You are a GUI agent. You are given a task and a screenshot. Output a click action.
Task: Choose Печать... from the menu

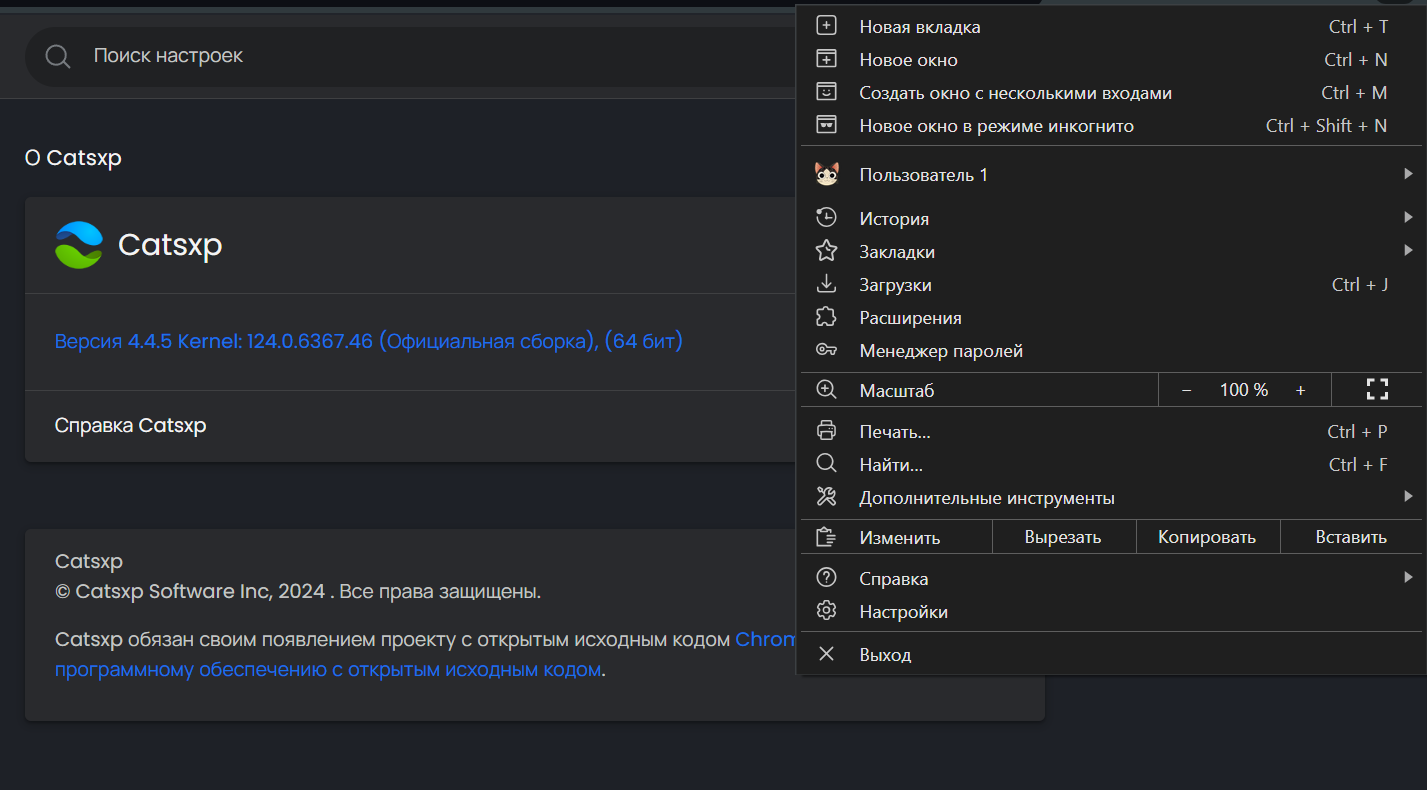coord(1111,432)
